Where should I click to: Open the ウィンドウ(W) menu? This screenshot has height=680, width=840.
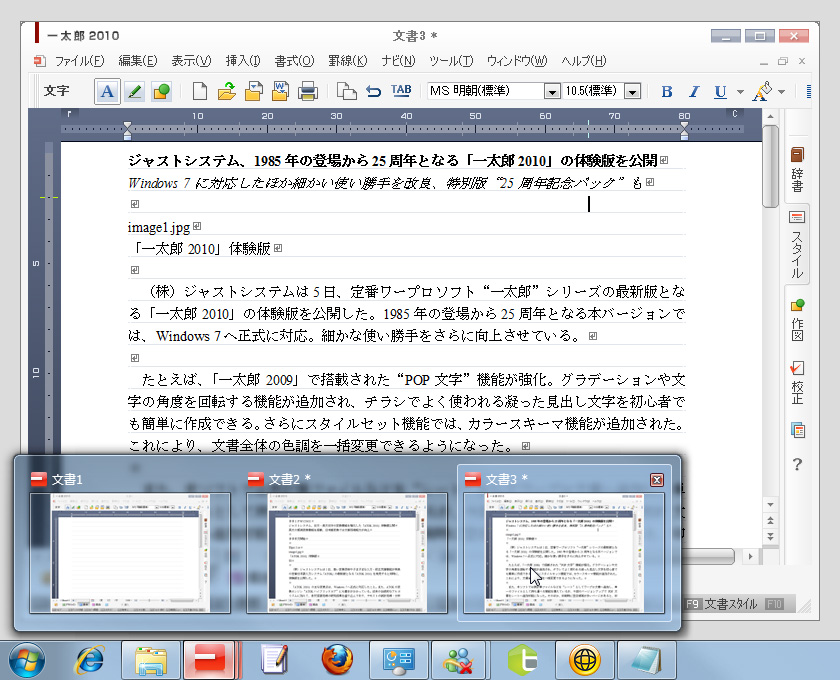click(x=517, y=61)
